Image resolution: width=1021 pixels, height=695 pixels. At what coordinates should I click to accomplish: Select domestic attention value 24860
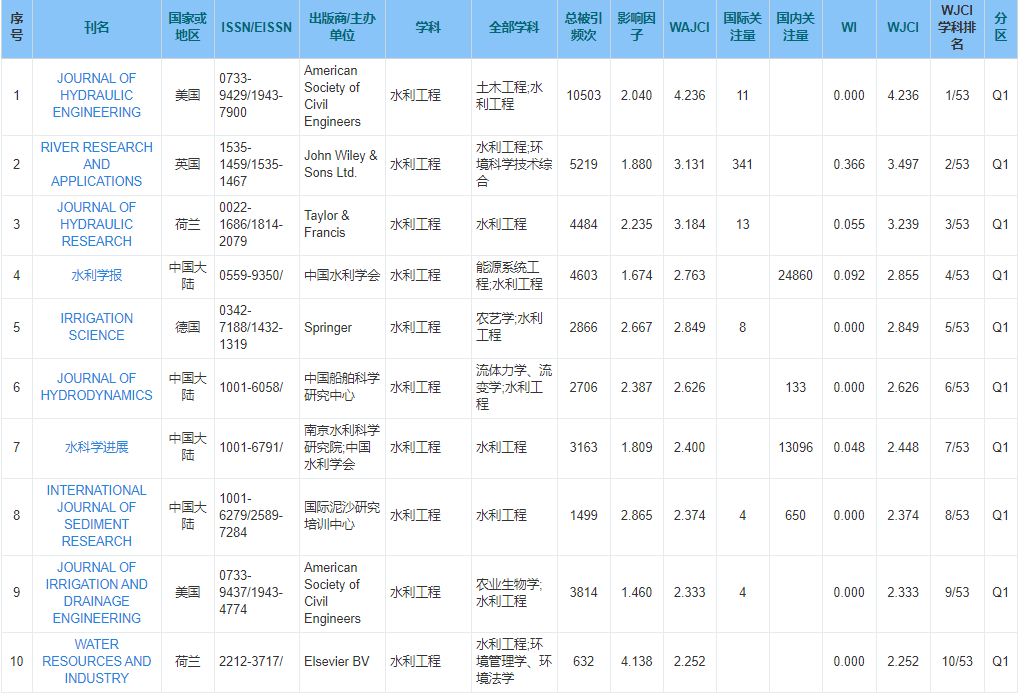[x=796, y=276]
